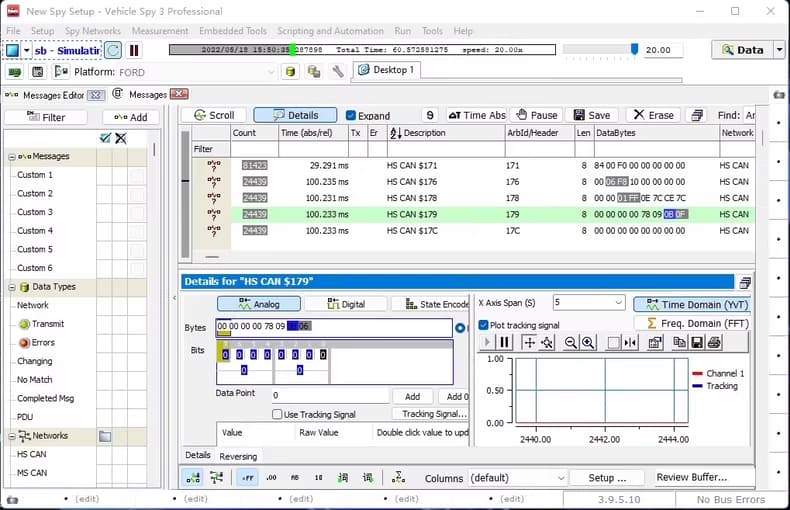This screenshot has height=510, width=790.
Task: Click the pause simulation icon in the top toolbar
Action: (134, 50)
